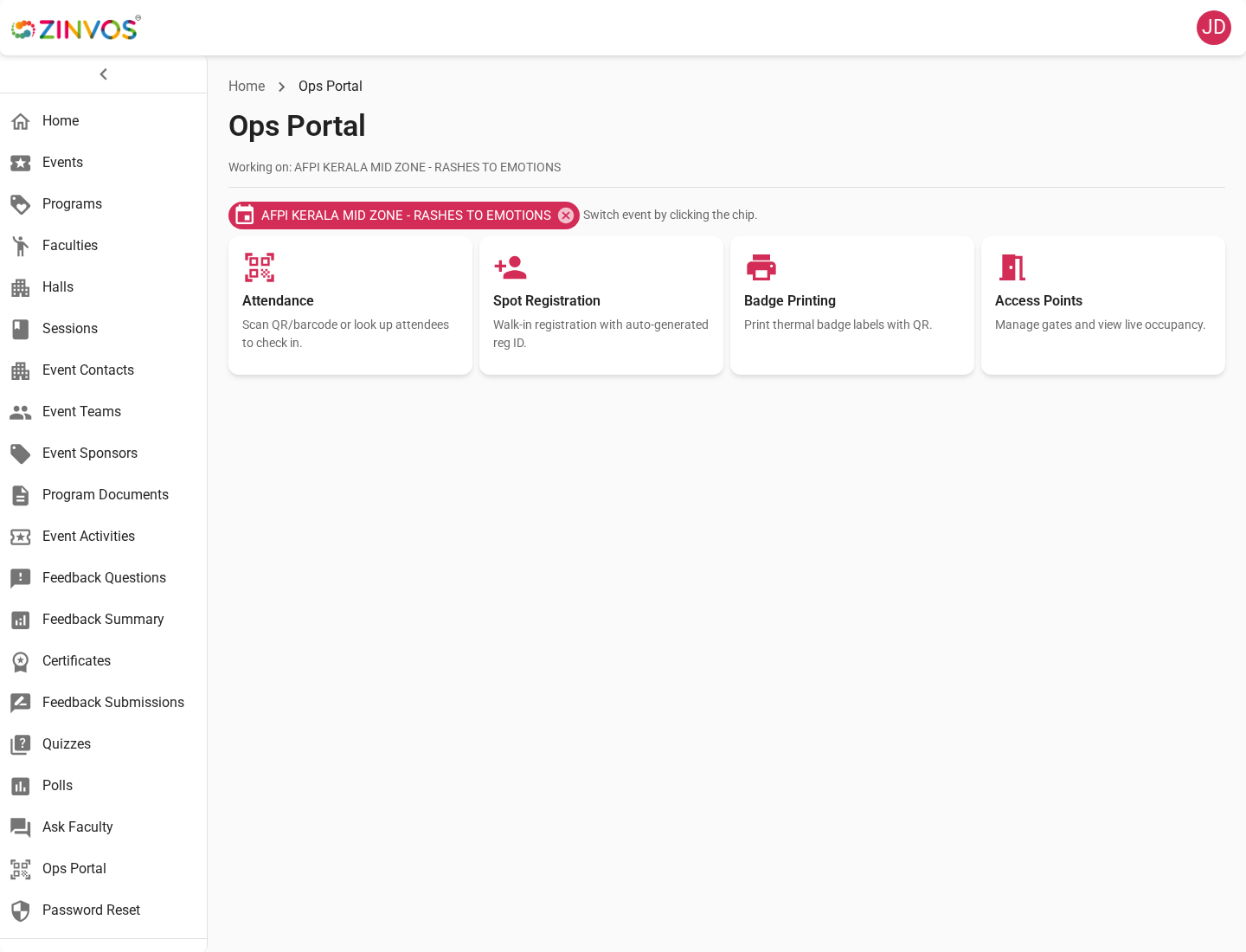Click the Programs tag icon in the sidebar

click(x=21, y=204)
